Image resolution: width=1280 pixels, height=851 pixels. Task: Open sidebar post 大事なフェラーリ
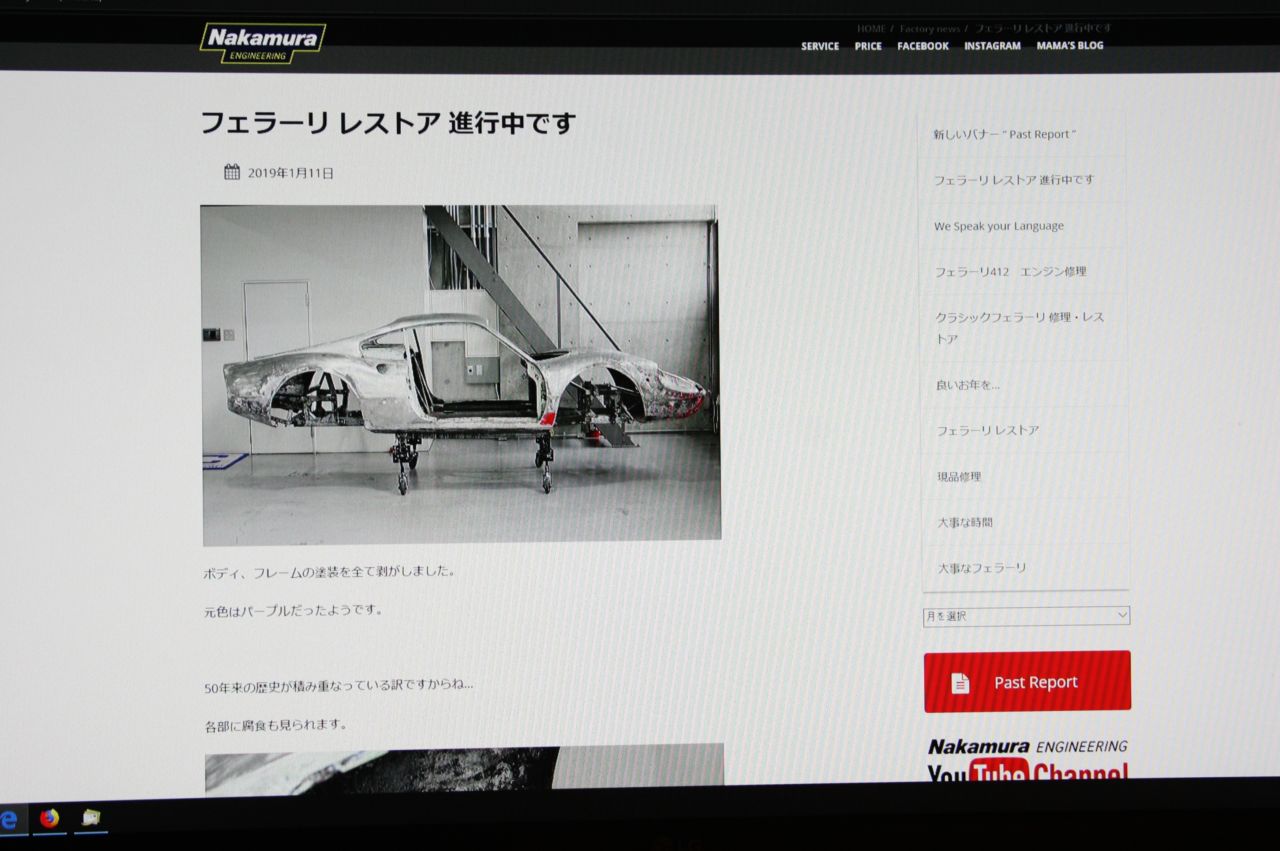click(x=982, y=568)
